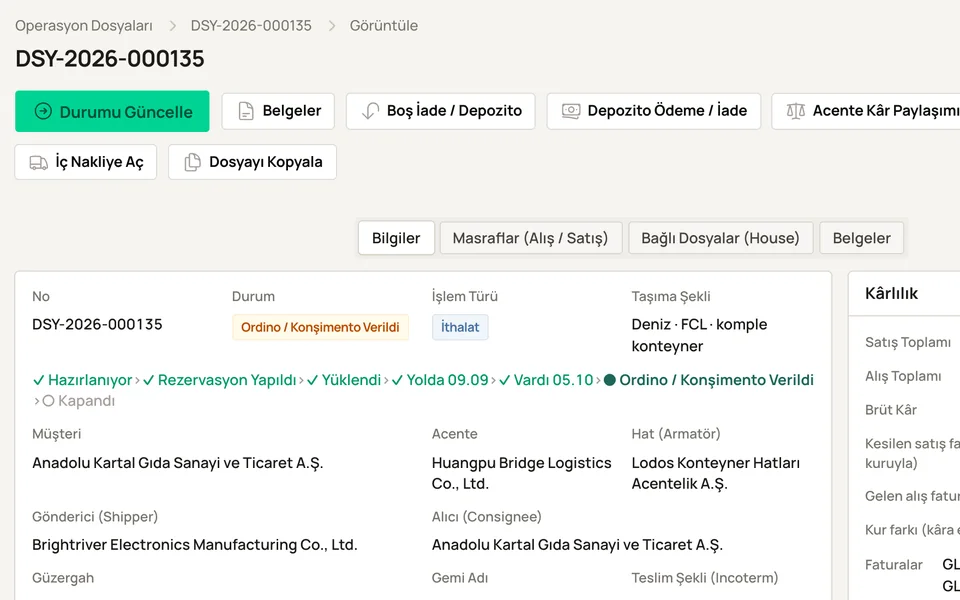Screen dimensions: 960x600
Task: Select the Yolda 09.09 status step
Action: pos(440,380)
